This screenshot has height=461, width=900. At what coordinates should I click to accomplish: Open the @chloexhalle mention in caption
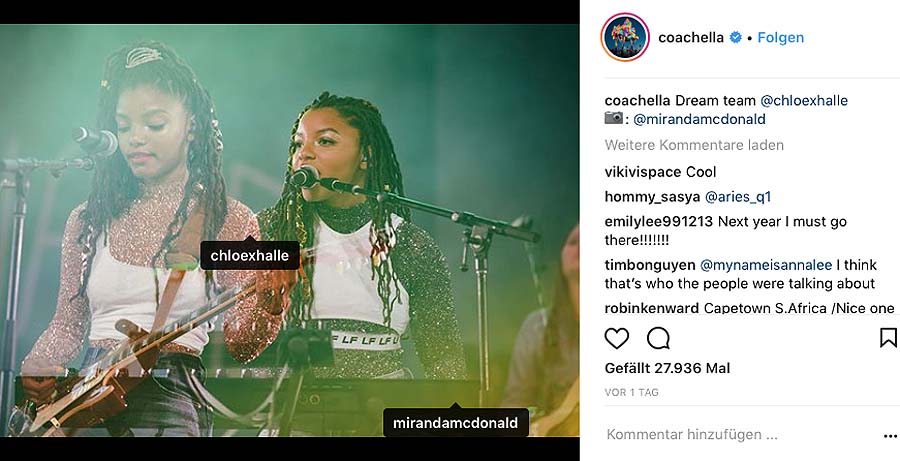[804, 100]
